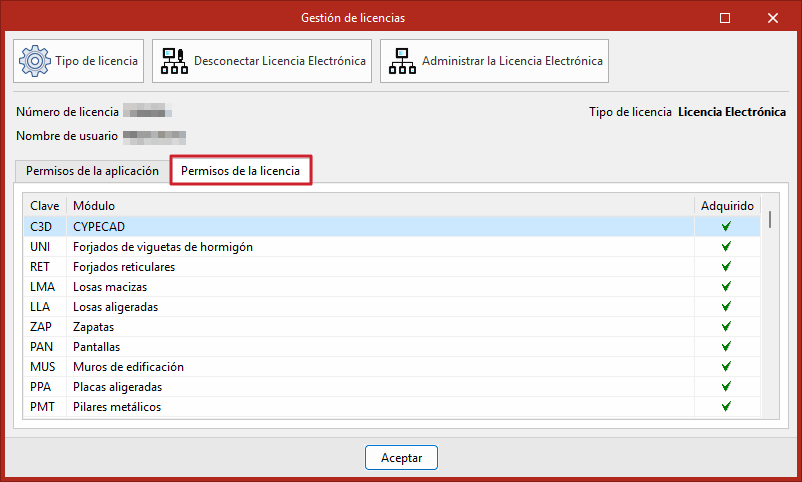802x482 pixels.
Task: Click the green check for Pantallas
Action: click(x=726, y=346)
